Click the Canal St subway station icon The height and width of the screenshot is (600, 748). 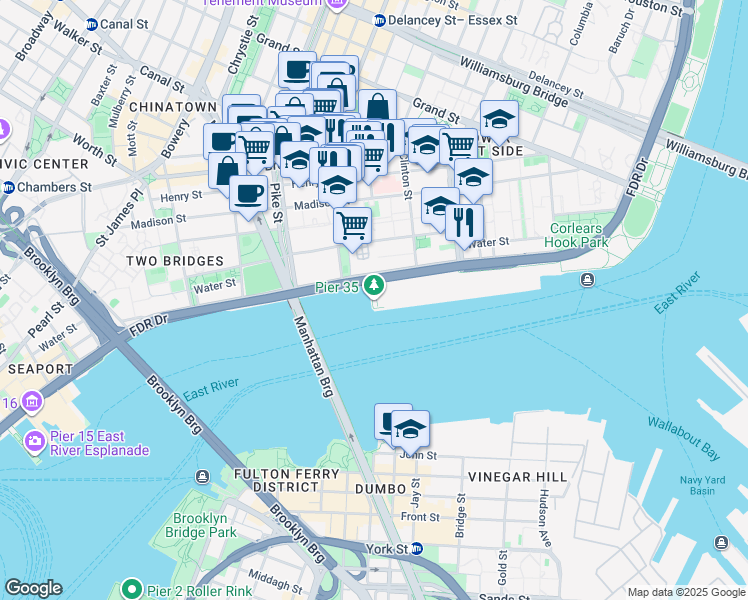pyautogui.click(x=92, y=24)
